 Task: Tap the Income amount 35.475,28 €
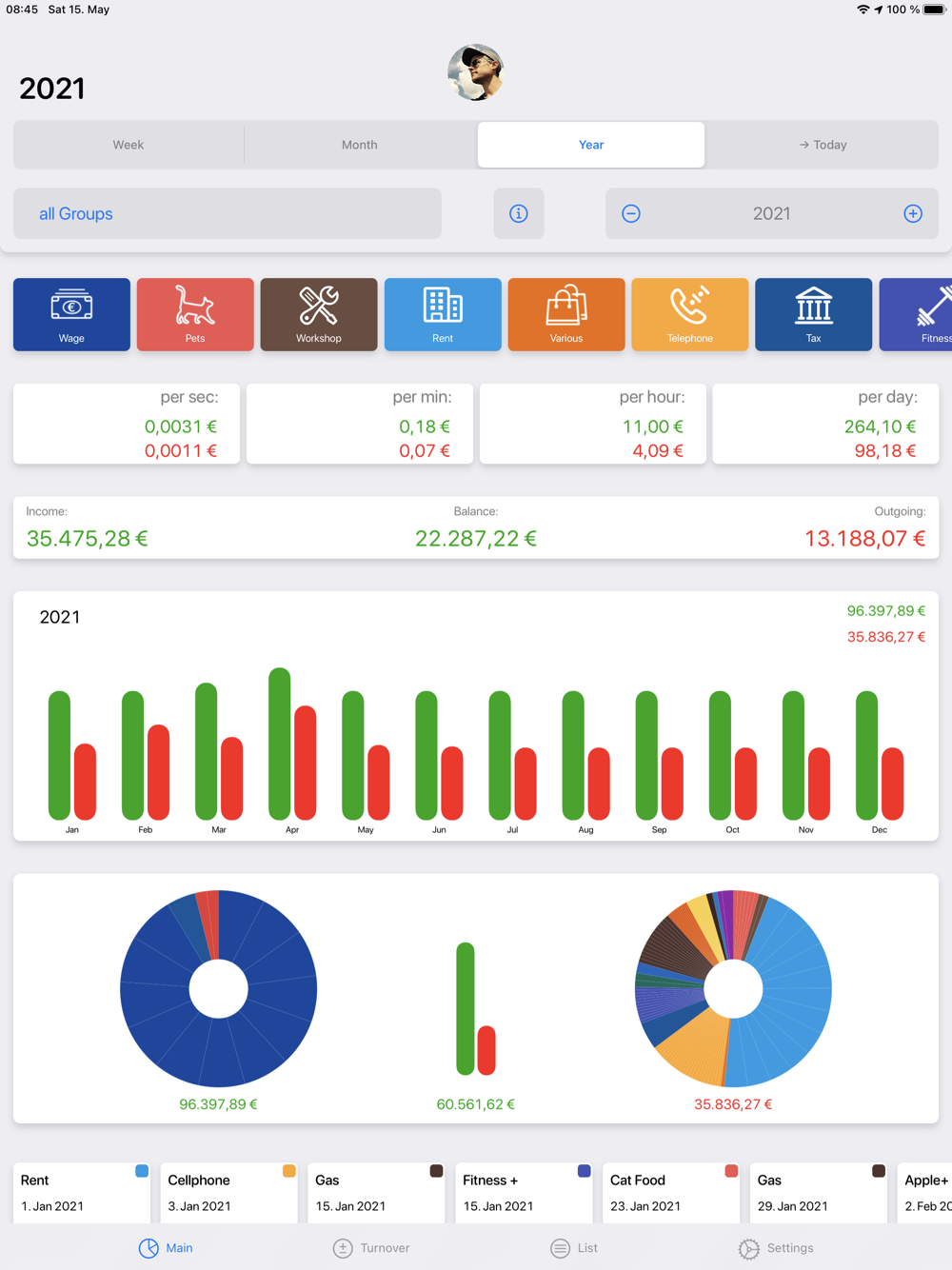[x=88, y=539]
